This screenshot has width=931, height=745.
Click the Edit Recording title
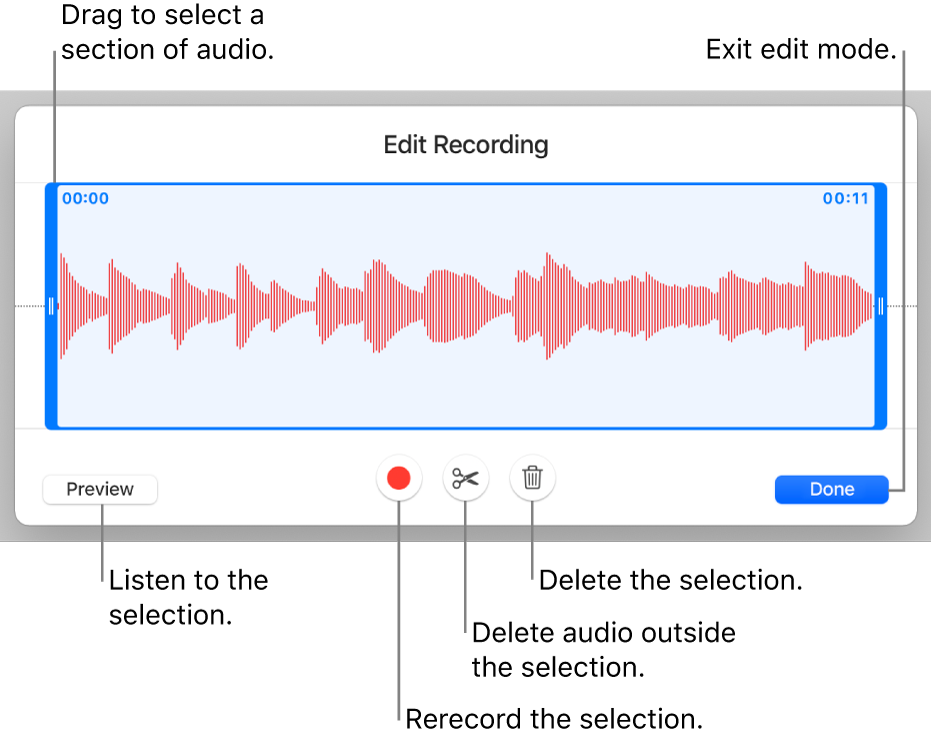466,144
